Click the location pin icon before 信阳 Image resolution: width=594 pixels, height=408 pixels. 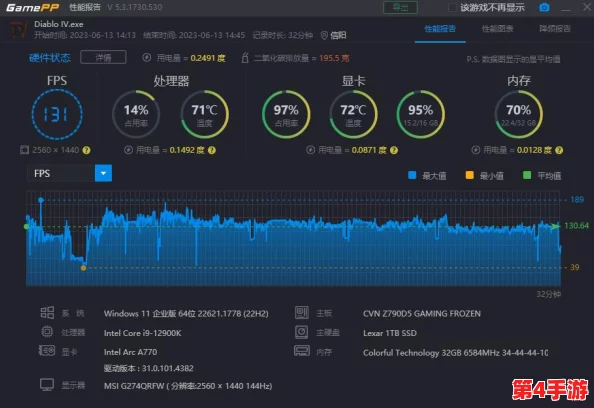[x=324, y=35]
